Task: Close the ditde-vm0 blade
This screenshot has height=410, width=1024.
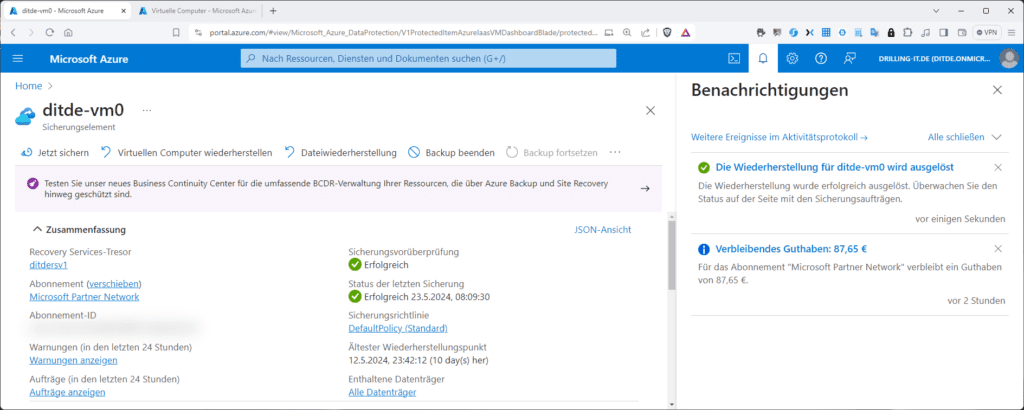Action: coord(650,111)
